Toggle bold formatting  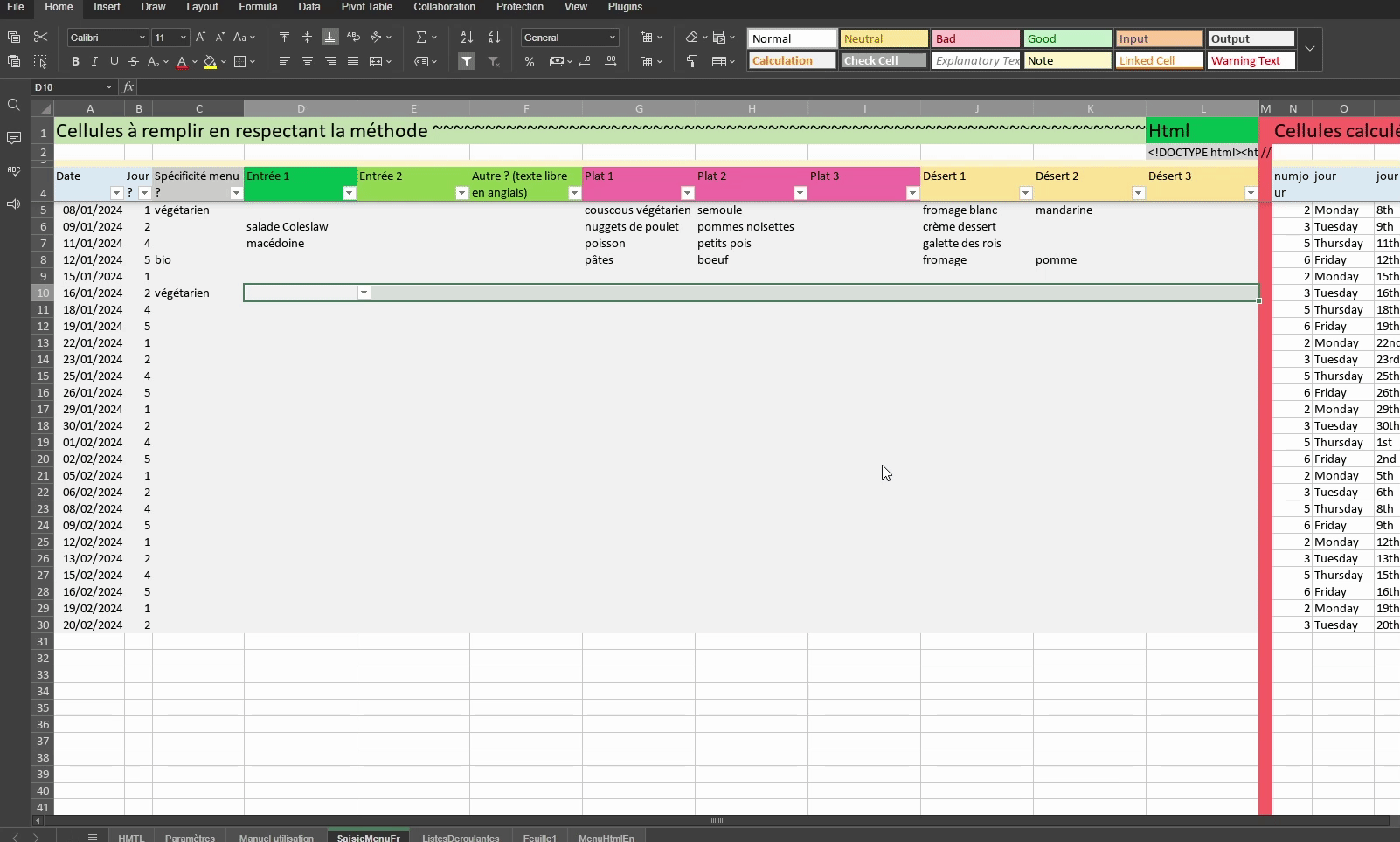[75, 61]
